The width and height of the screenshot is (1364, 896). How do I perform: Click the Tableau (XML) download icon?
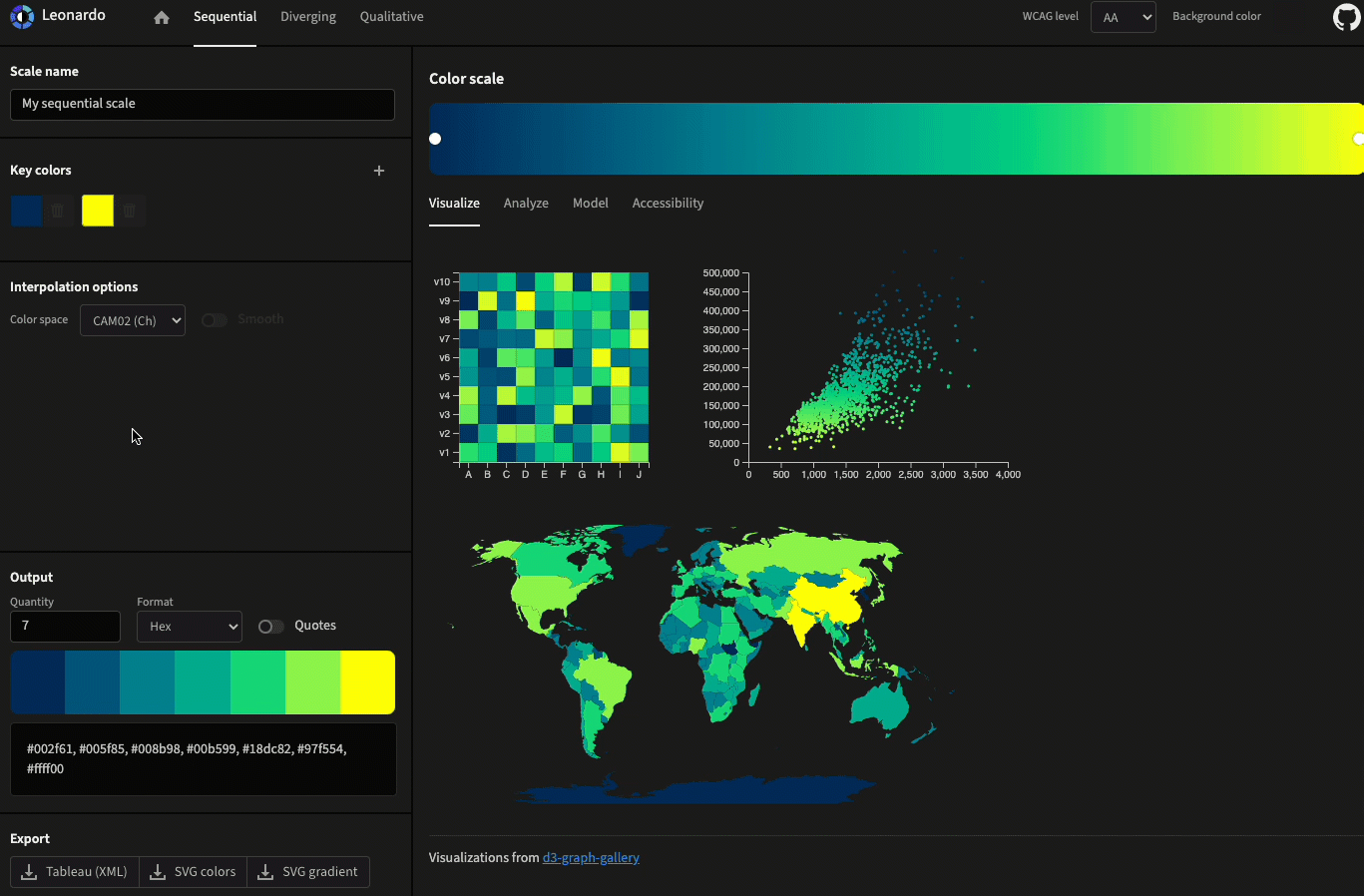(29, 872)
